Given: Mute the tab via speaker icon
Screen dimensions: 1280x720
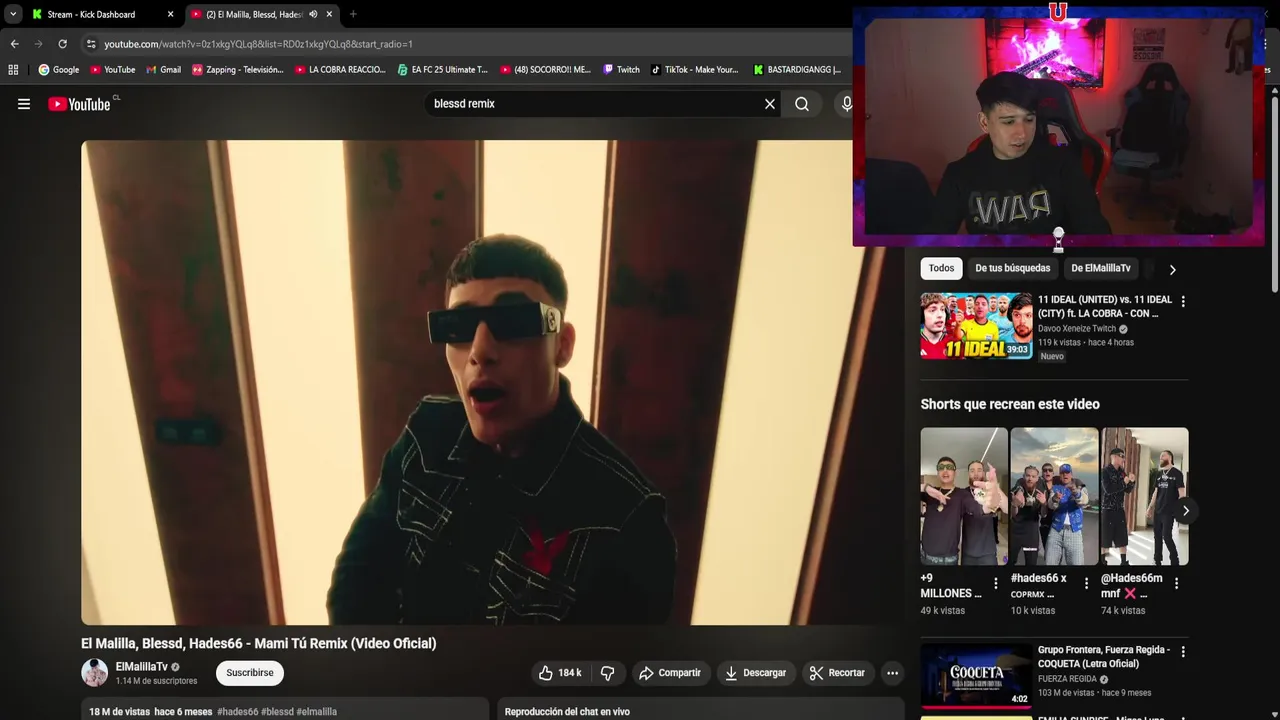Looking at the screenshot, I should point(313,14).
